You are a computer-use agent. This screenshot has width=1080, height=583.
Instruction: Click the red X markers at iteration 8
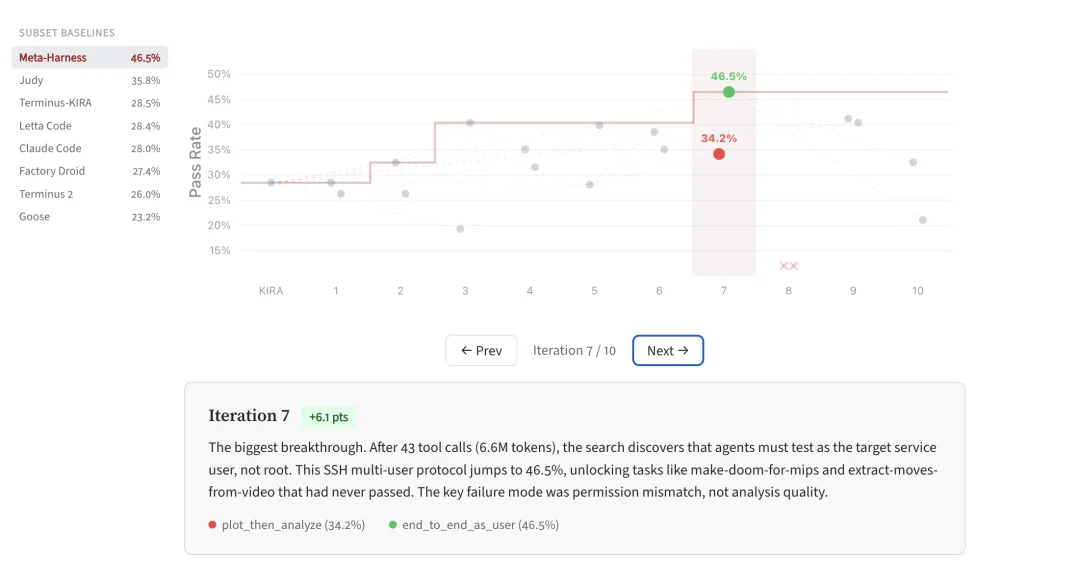coord(788,266)
